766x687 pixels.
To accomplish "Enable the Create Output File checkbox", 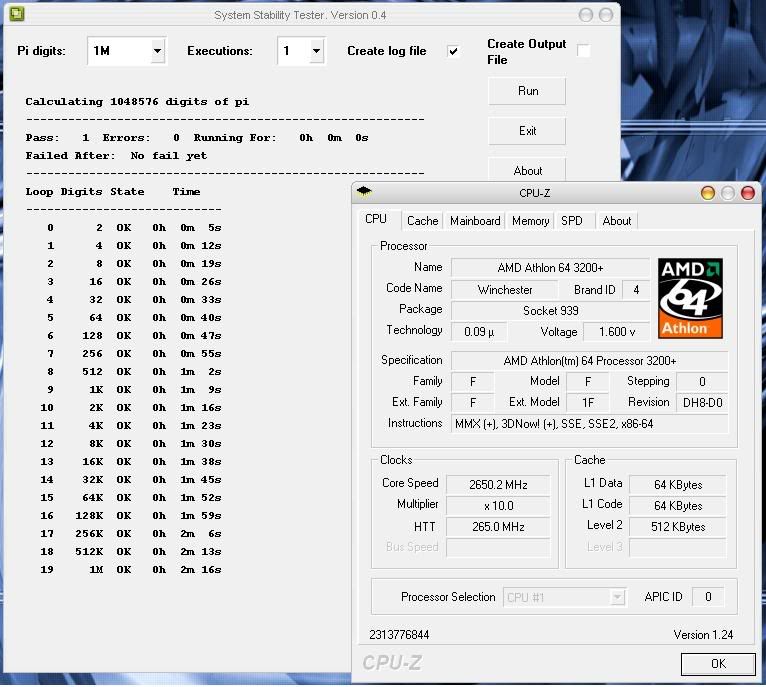I will pos(583,51).
